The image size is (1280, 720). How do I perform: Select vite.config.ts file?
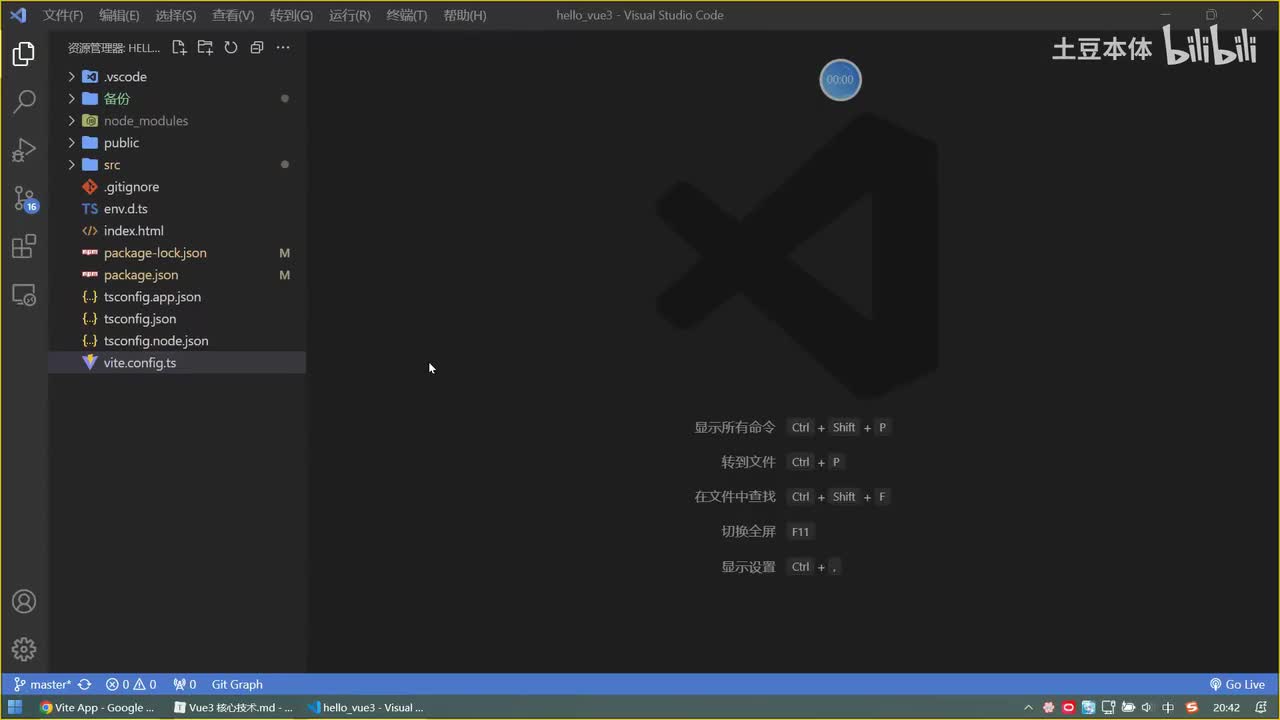[177, 362]
